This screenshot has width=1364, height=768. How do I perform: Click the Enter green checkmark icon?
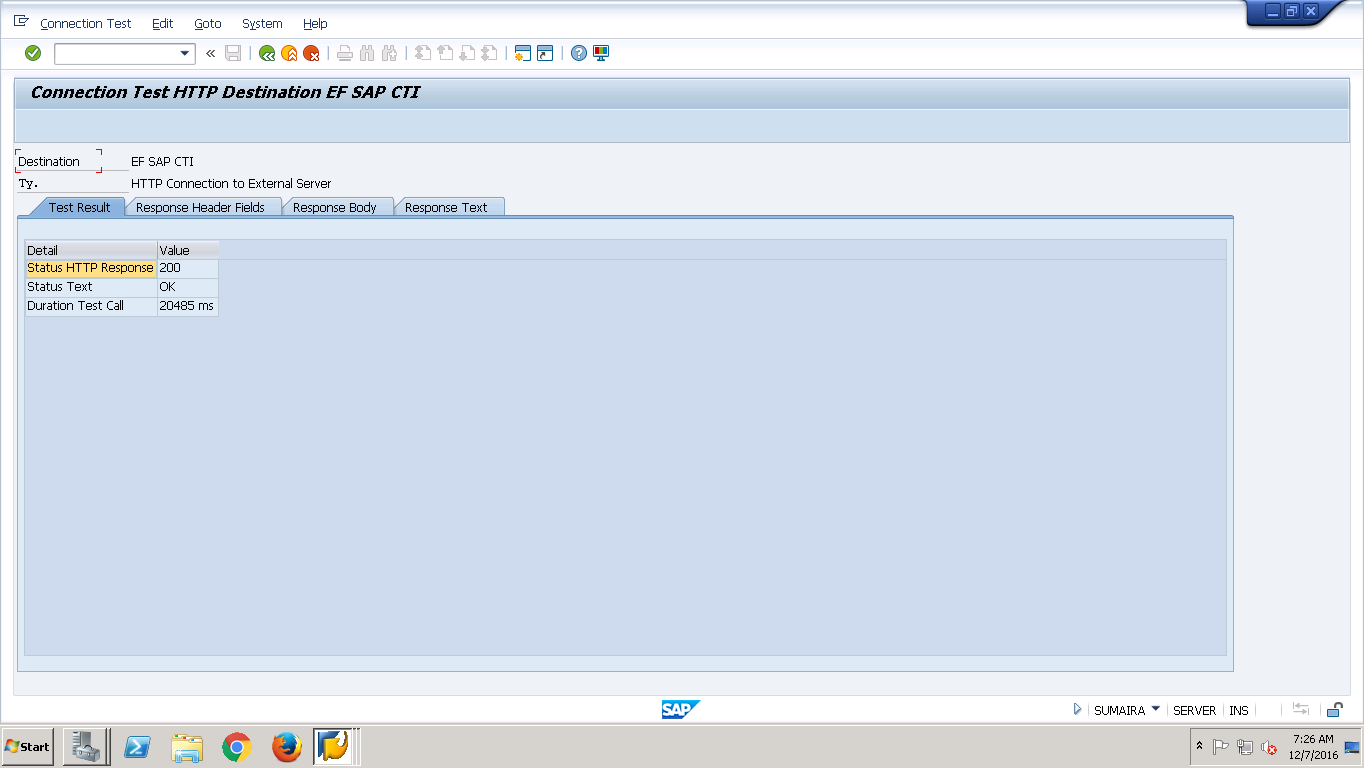tap(32, 53)
